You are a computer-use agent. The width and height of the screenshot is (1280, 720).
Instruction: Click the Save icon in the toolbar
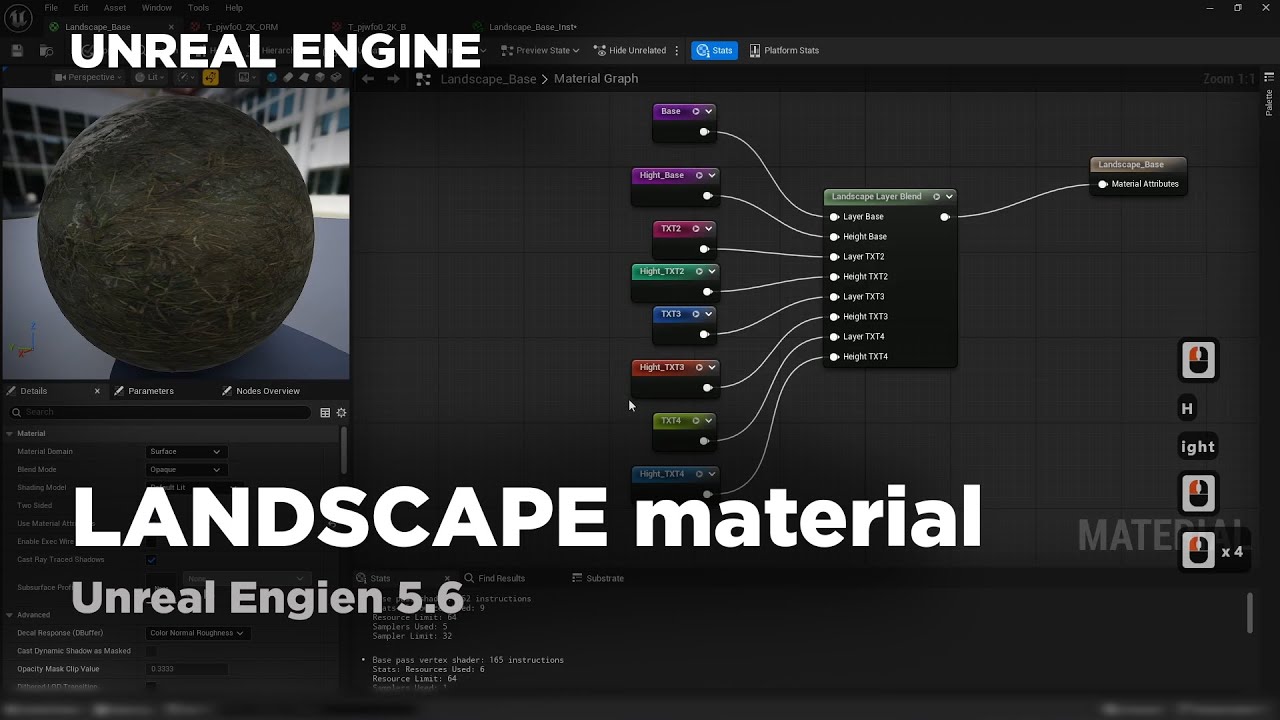pyautogui.click(x=17, y=50)
